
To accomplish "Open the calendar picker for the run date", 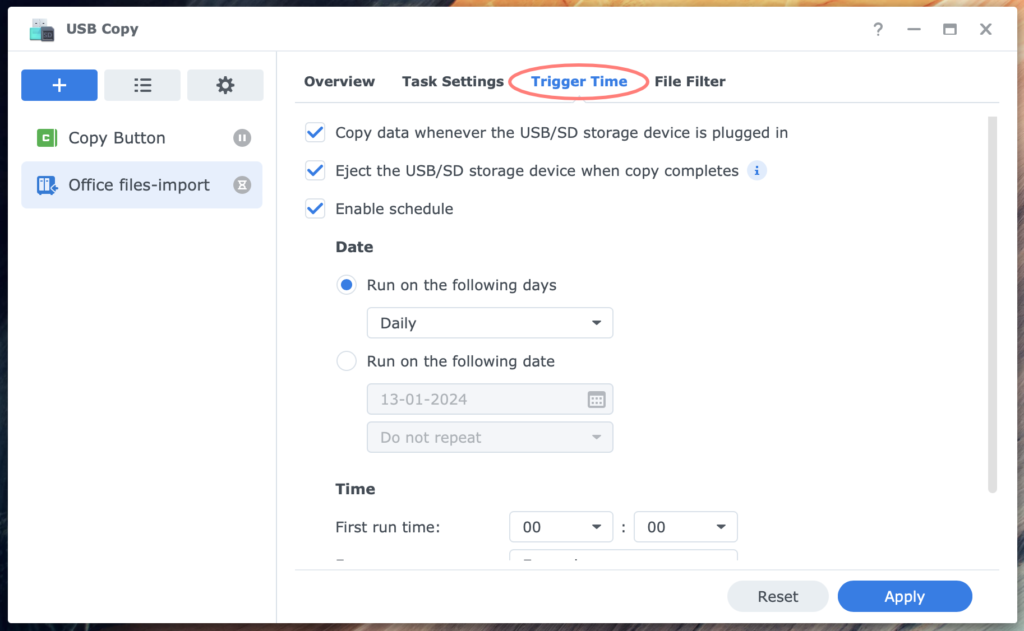I will pos(597,399).
